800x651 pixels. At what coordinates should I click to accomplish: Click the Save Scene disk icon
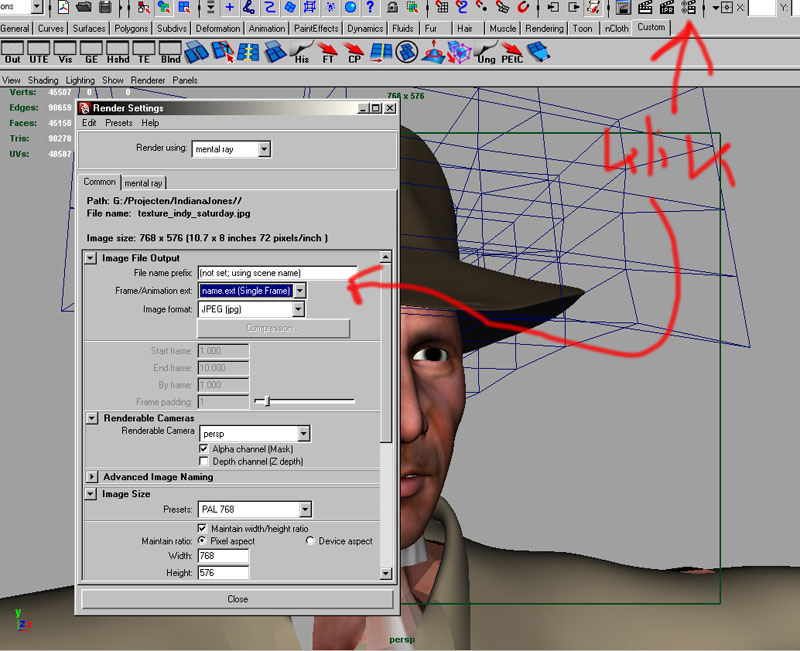(x=105, y=7)
